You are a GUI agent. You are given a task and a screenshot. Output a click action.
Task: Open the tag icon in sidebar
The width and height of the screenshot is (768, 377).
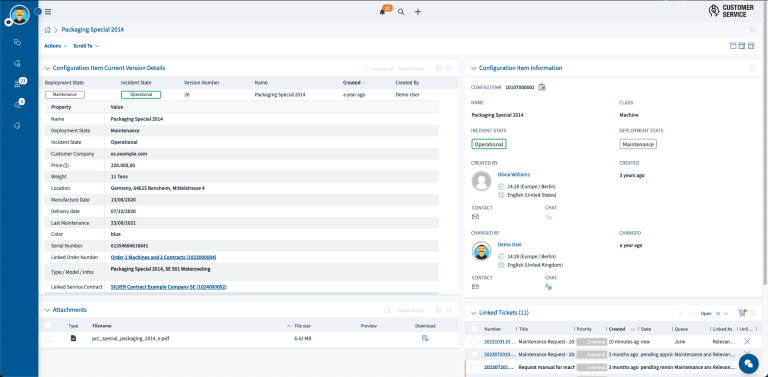tap(18, 126)
